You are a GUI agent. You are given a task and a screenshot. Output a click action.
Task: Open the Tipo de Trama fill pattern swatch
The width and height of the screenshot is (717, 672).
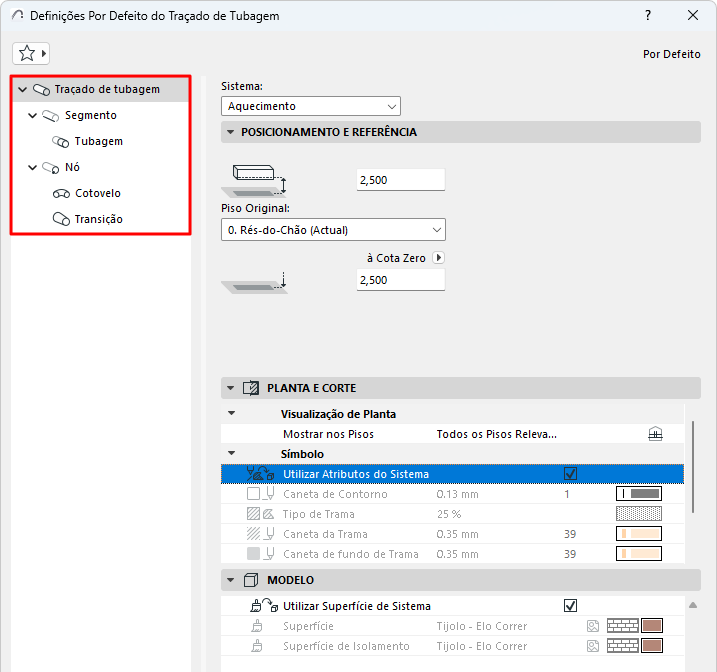[639, 514]
